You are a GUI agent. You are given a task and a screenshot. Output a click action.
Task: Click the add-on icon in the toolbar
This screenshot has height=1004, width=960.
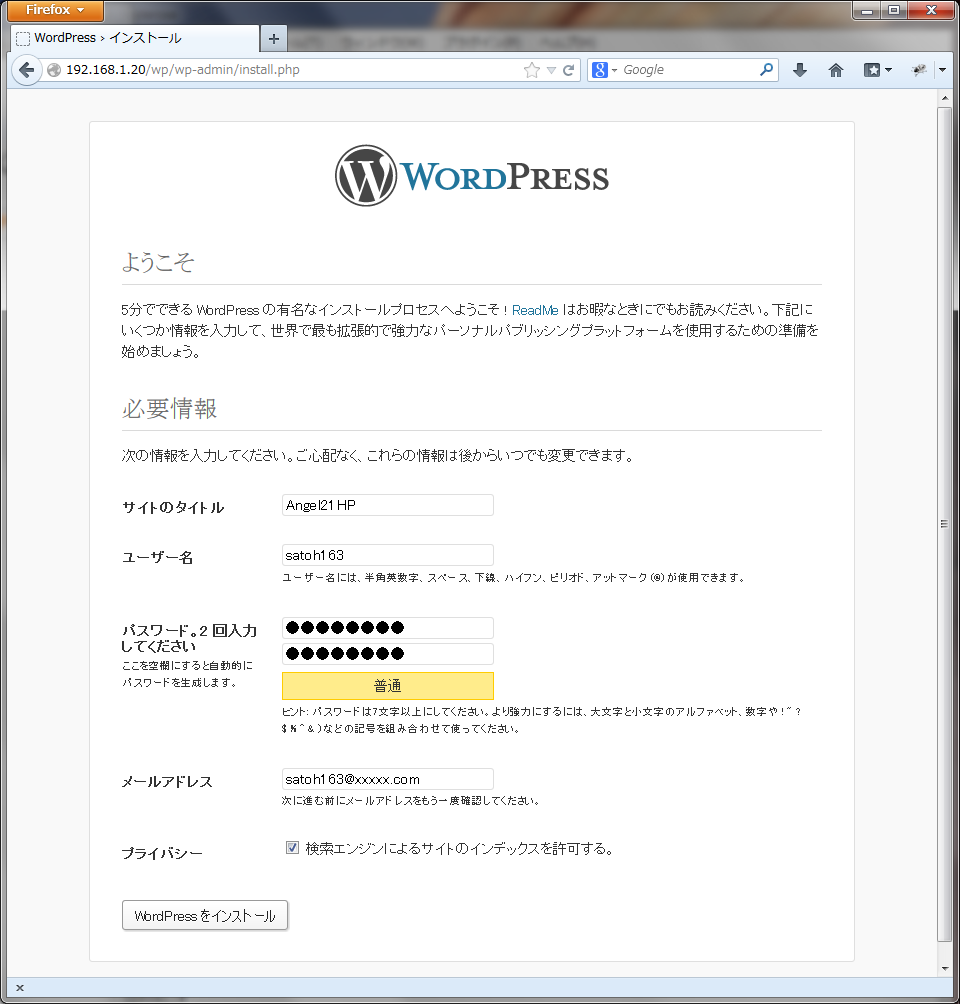pos(919,70)
